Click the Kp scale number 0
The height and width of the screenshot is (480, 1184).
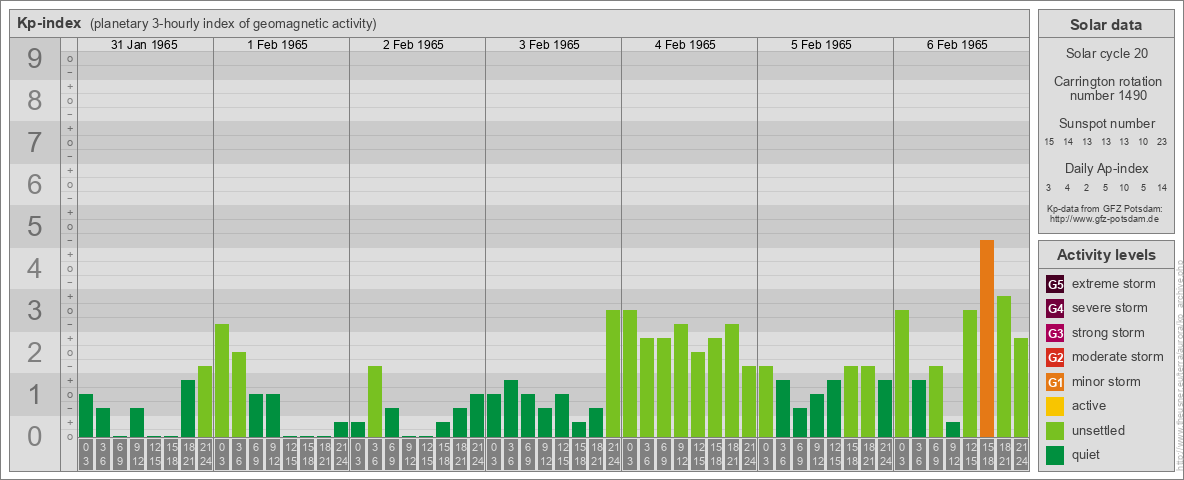(34, 436)
